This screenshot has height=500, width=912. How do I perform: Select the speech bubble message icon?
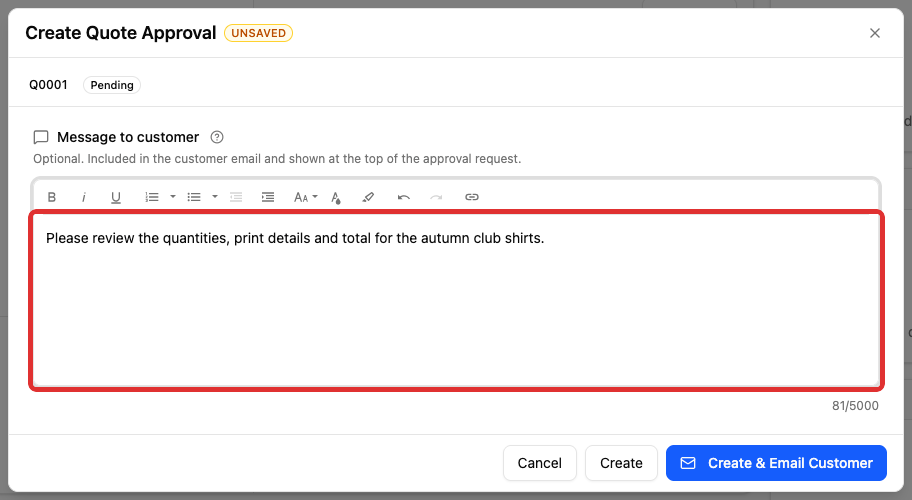(x=41, y=137)
